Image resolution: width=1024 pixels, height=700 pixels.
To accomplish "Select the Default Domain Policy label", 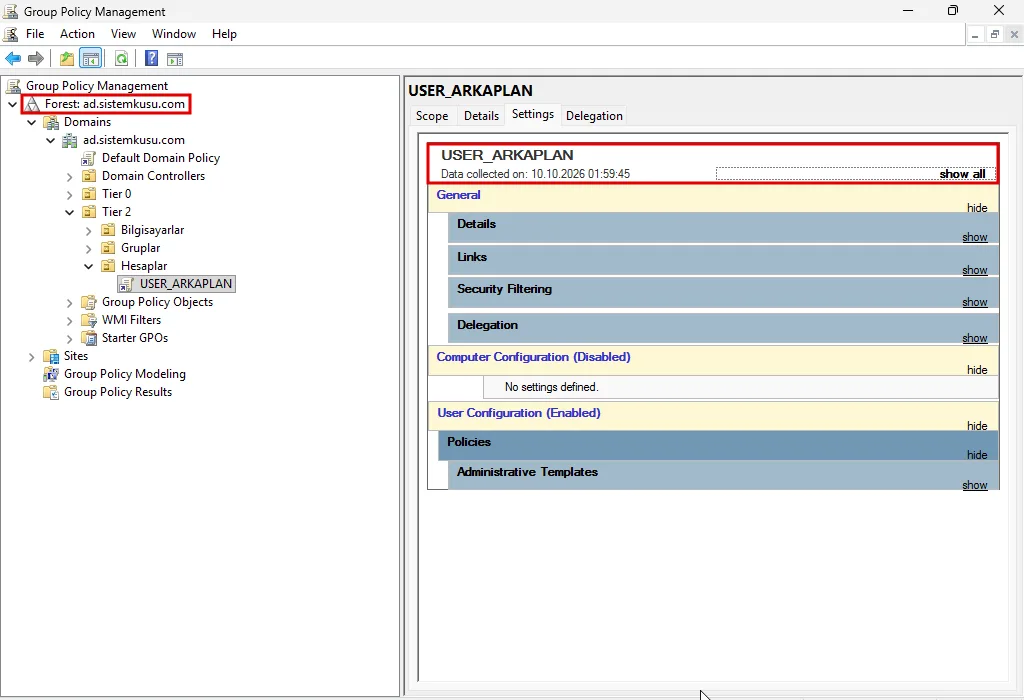I will tap(161, 158).
